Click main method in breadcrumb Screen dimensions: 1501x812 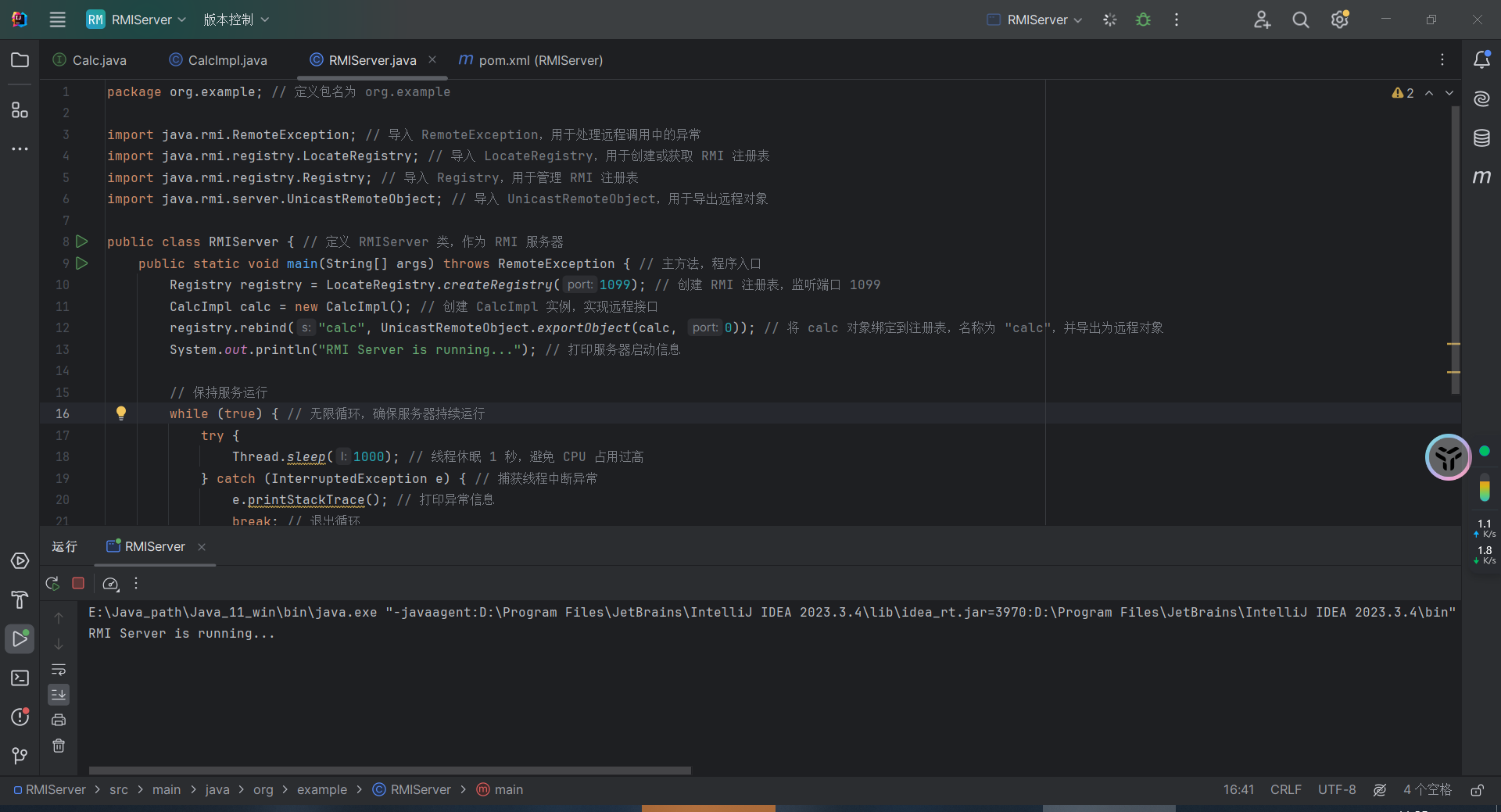500,789
